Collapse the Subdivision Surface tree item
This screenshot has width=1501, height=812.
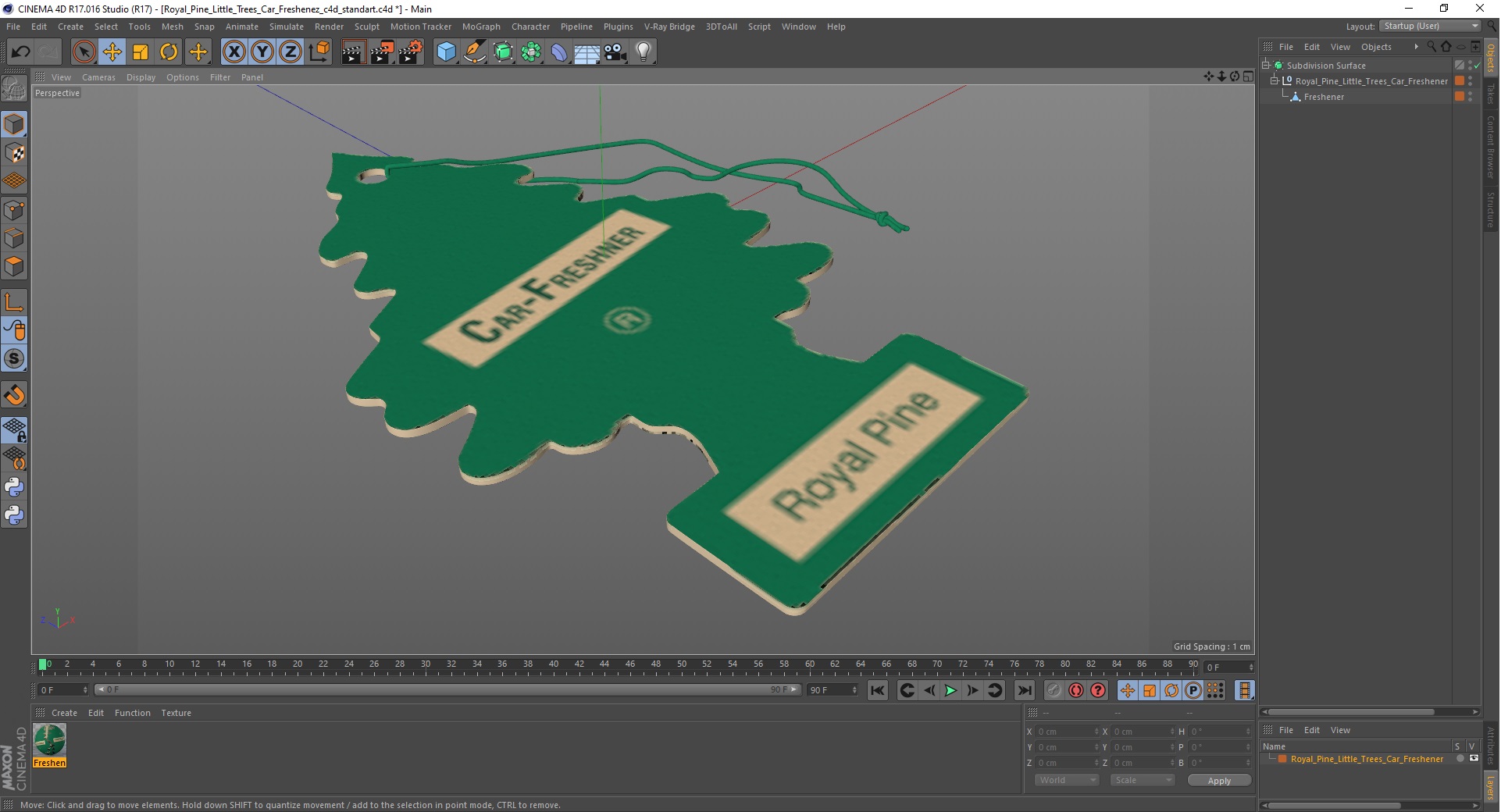point(1266,66)
